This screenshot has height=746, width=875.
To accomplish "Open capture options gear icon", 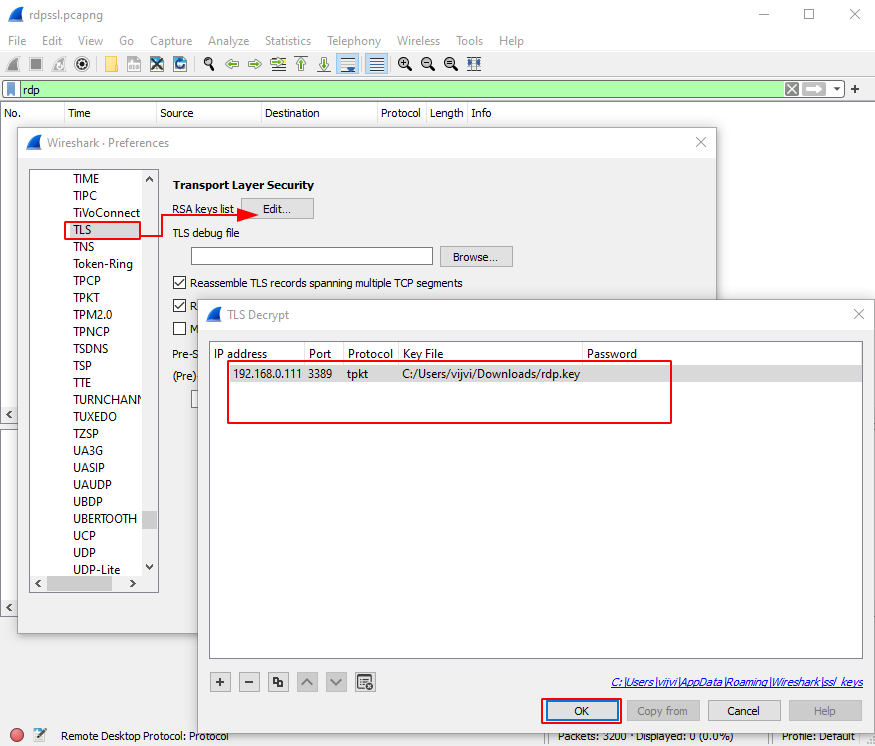I will point(81,64).
